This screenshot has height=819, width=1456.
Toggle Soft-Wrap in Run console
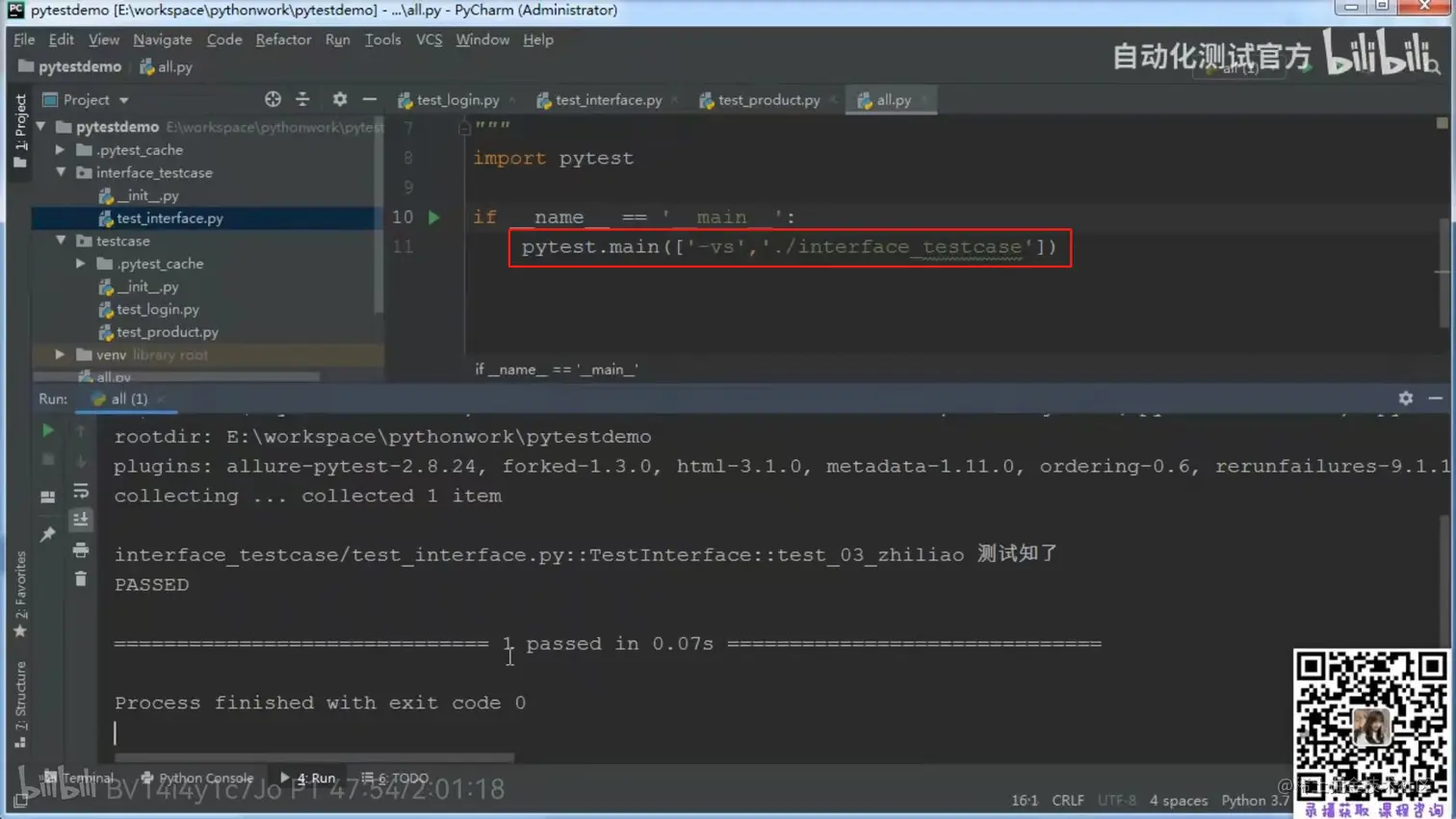[81, 491]
